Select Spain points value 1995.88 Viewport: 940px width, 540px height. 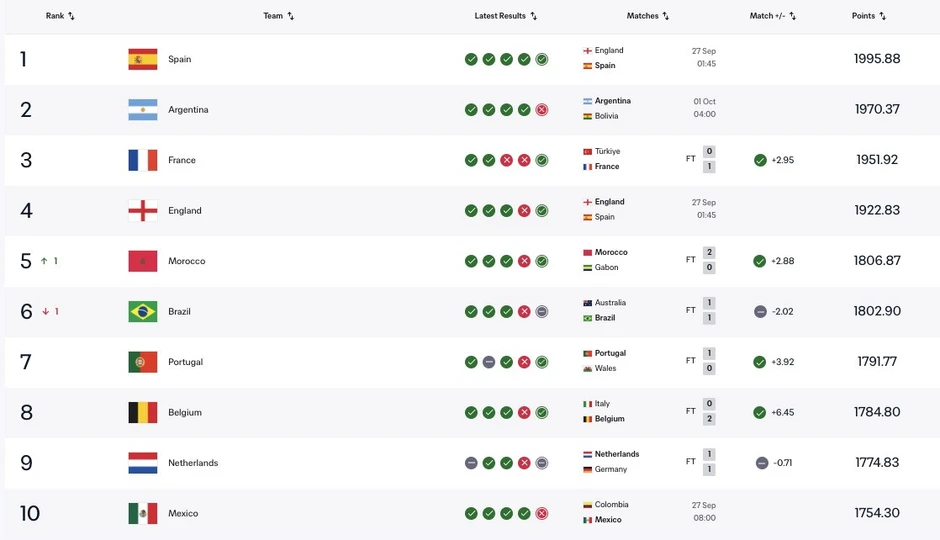(x=877, y=59)
